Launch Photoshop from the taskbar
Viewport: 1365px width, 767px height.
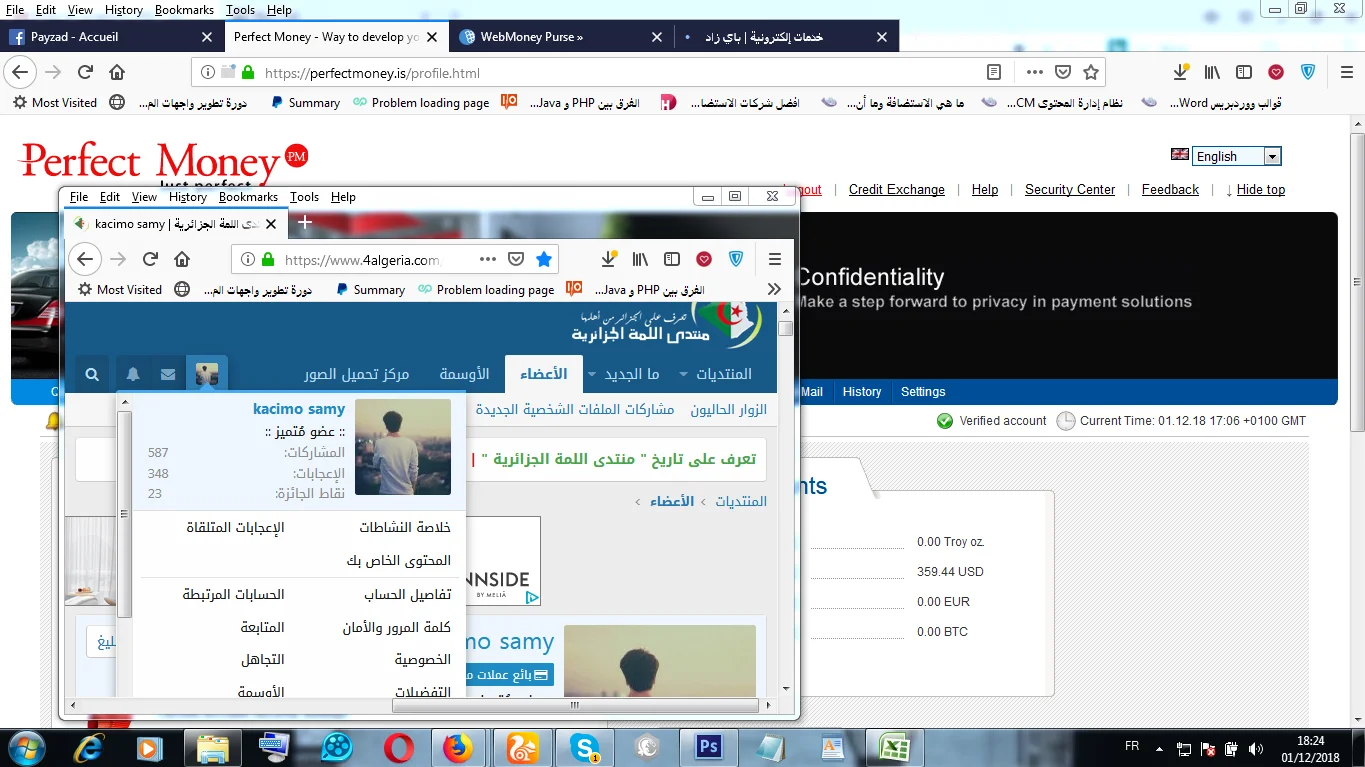[x=709, y=746]
